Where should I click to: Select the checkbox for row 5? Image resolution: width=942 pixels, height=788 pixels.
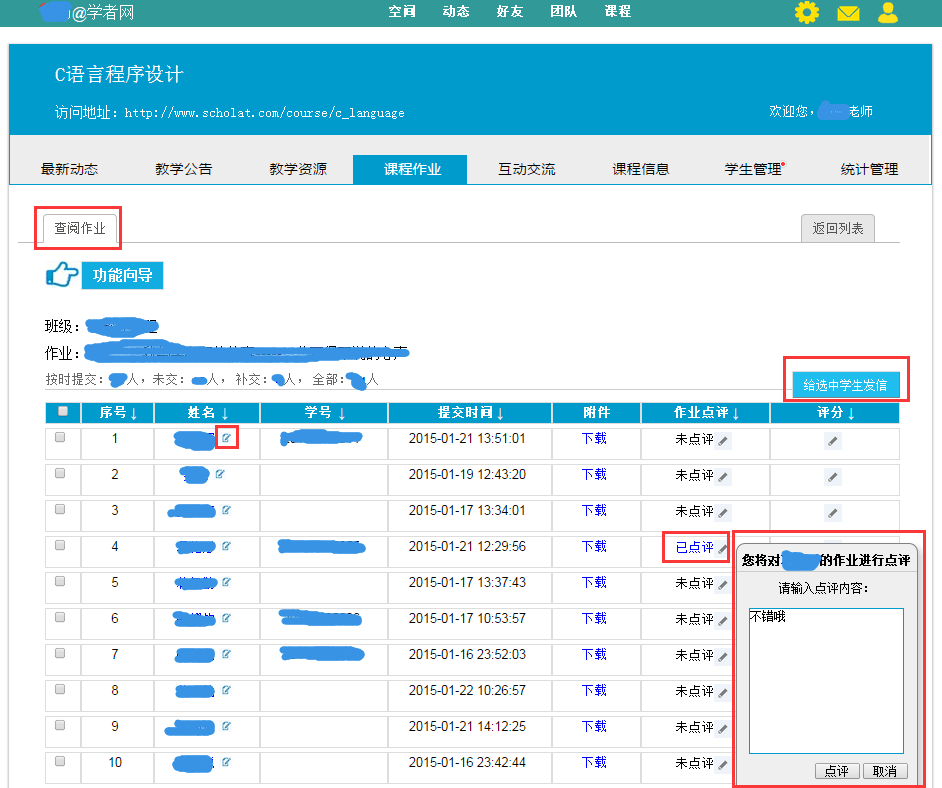(x=60, y=581)
